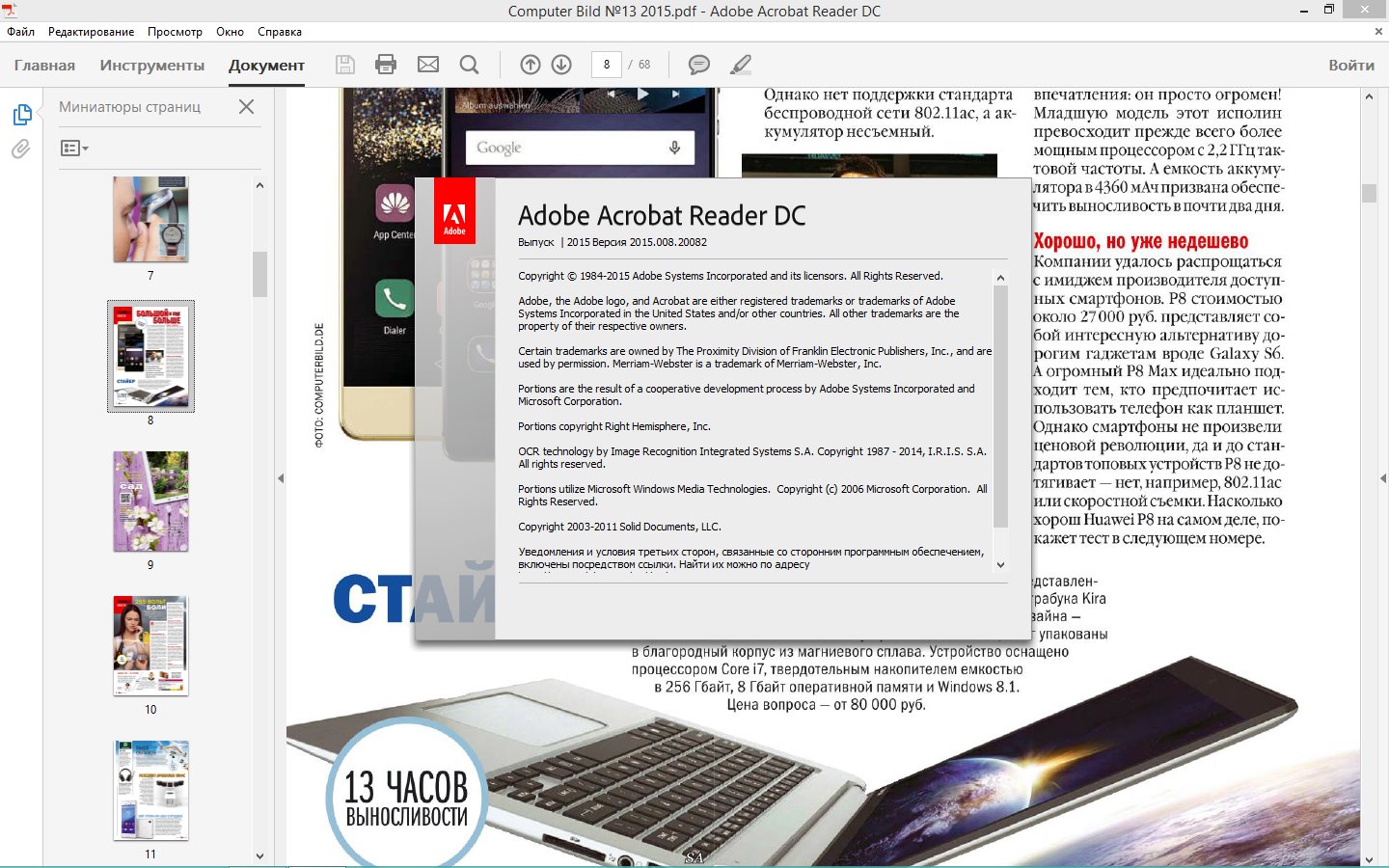Add a comment with speech bubble icon
1389x868 pixels.
(699, 65)
